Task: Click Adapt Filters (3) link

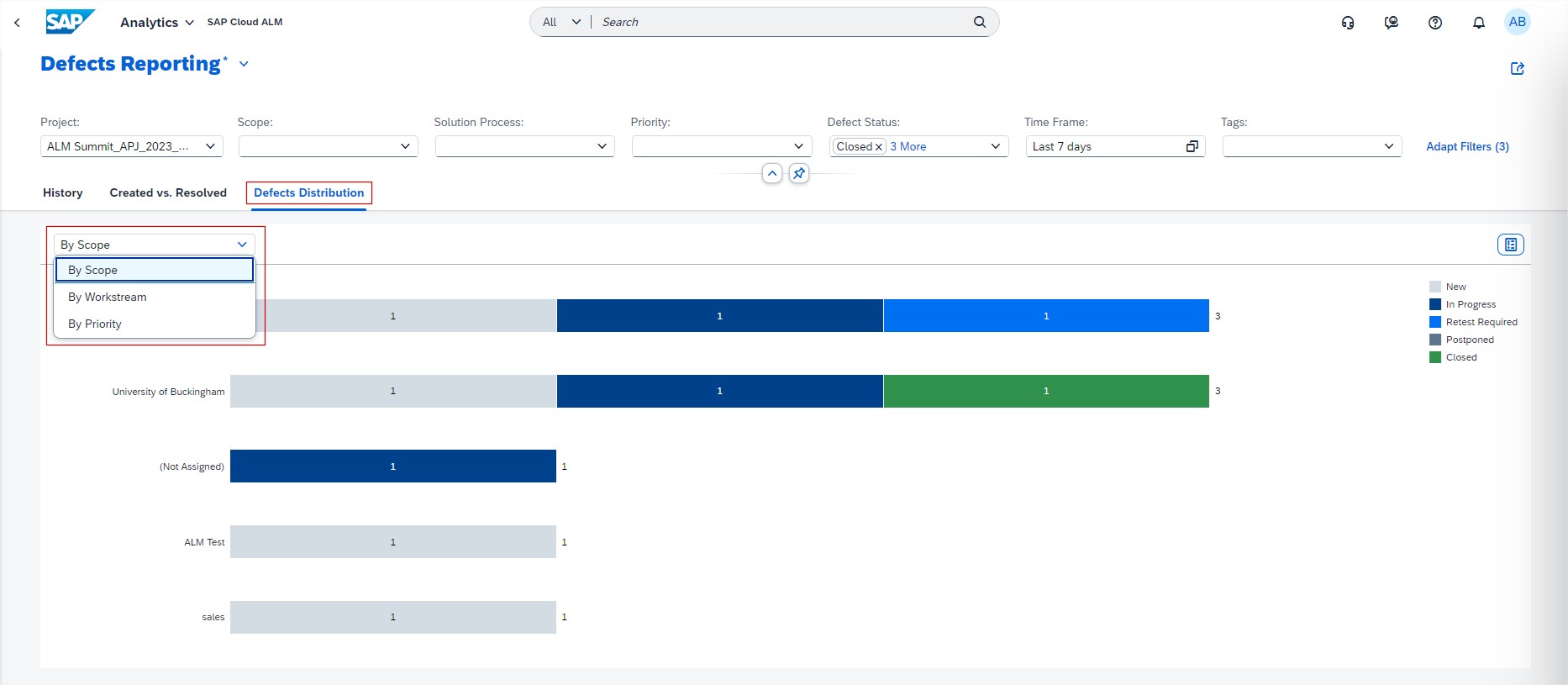Action: (x=1467, y=146)
